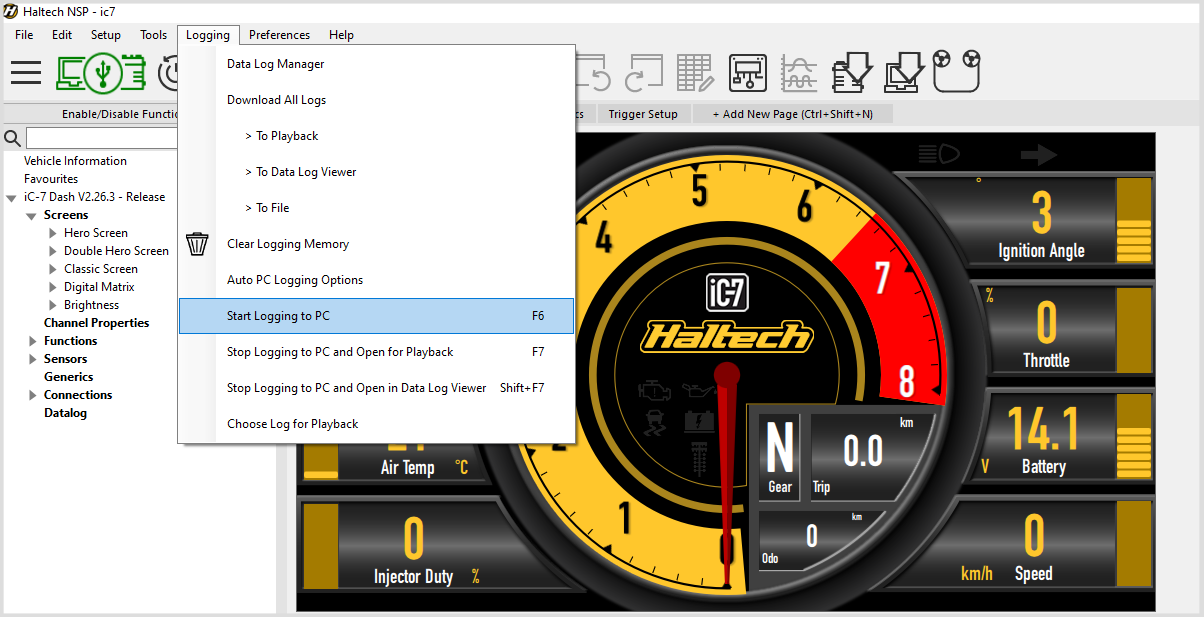Open the Setup menu

pyautogui.click(x=106, y=35)
